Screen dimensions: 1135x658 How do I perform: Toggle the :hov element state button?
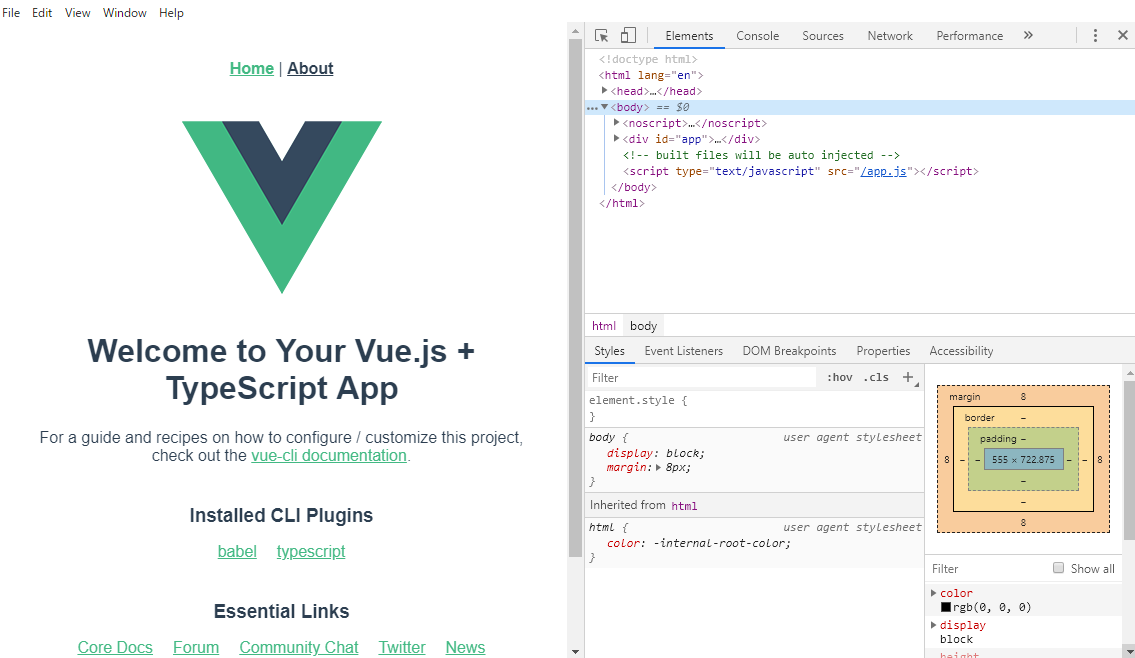point(840,377)
